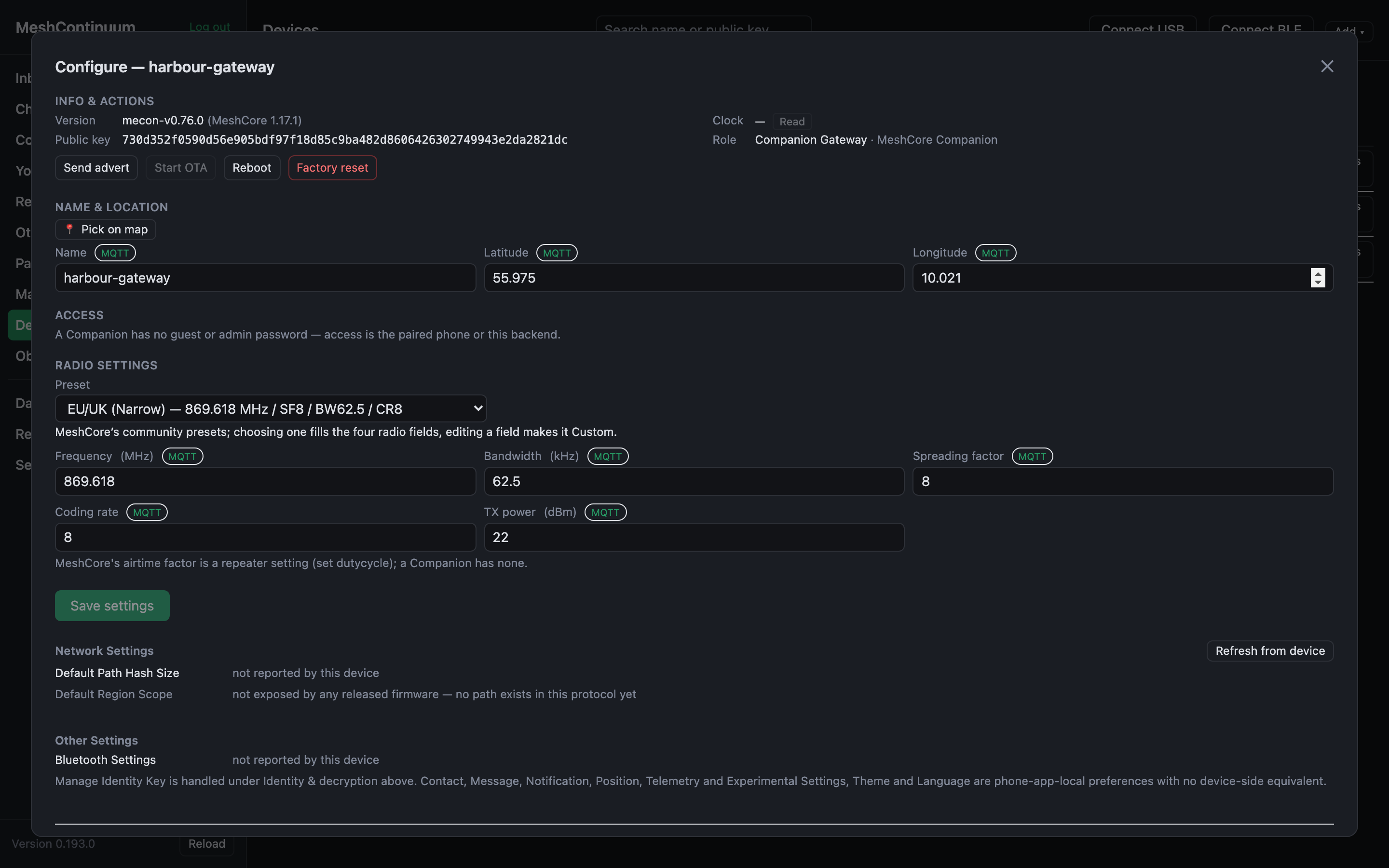Click the MQTT badge beside Frequency
This screenshot has width=1389, height=868.
click(x=182, y=456)
